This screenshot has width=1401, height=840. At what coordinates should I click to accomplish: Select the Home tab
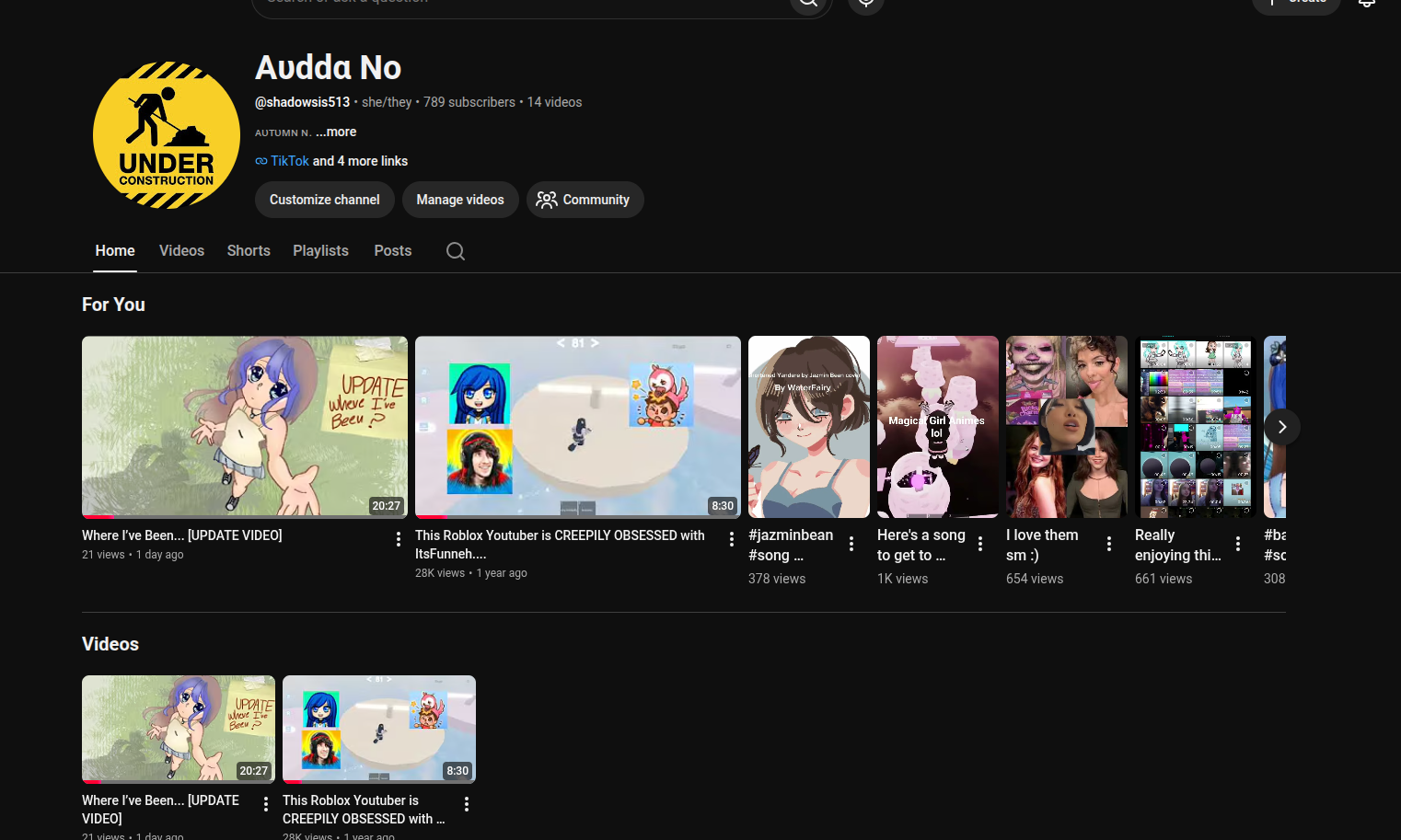tap(115, 250)
